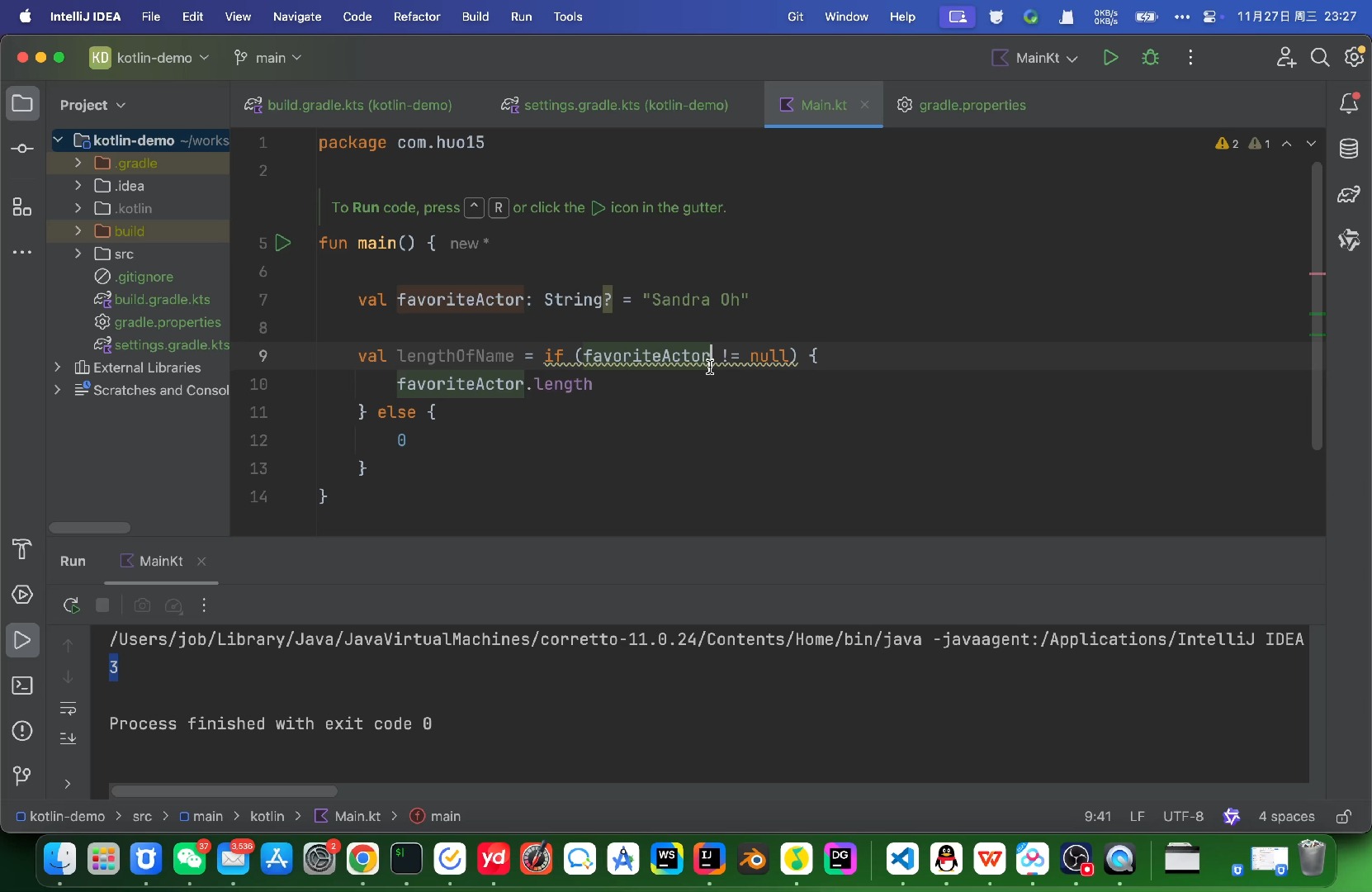Close the Main.kt editor tab

865,105
